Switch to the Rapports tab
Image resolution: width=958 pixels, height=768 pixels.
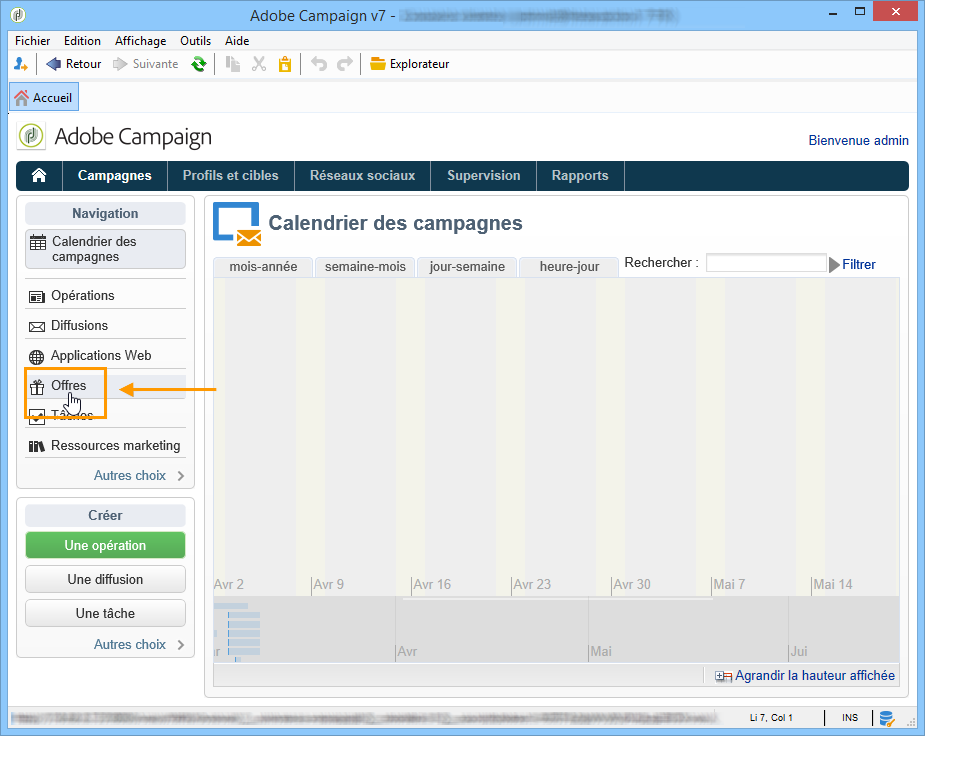point(580,176)
